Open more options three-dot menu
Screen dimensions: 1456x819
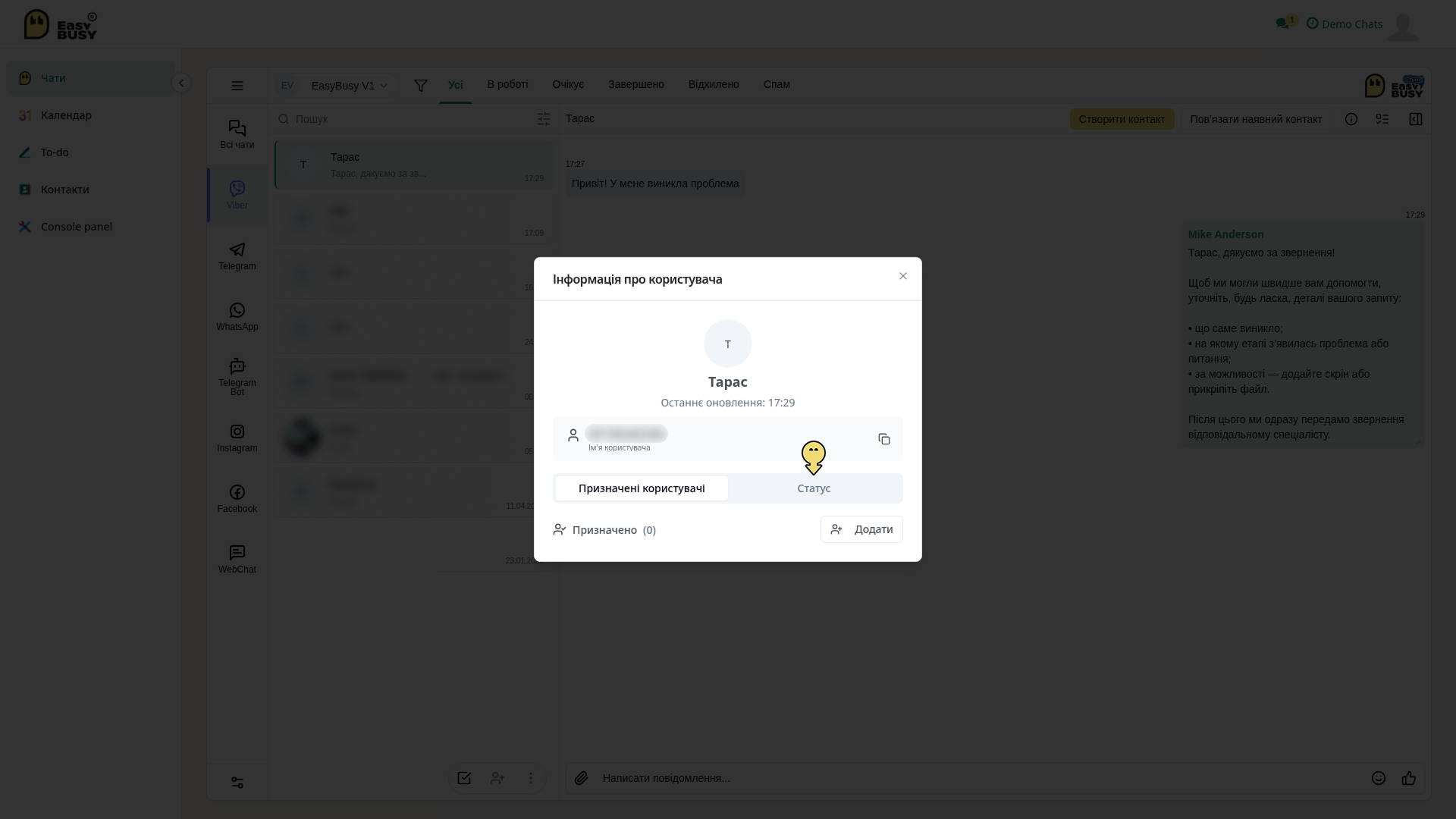(531, 778)
